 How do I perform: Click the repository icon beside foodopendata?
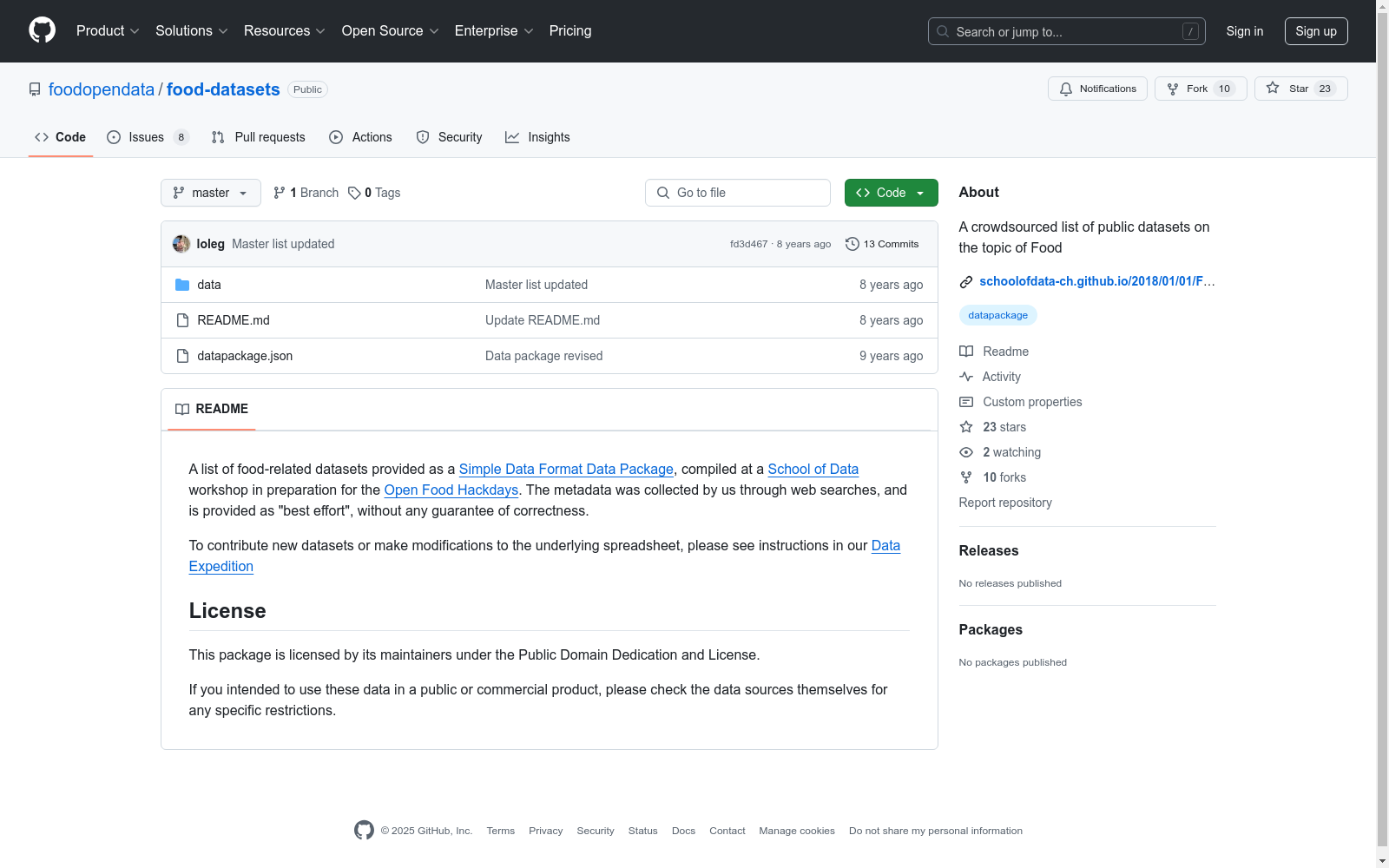pyautogui.click(x=35, y=89)
